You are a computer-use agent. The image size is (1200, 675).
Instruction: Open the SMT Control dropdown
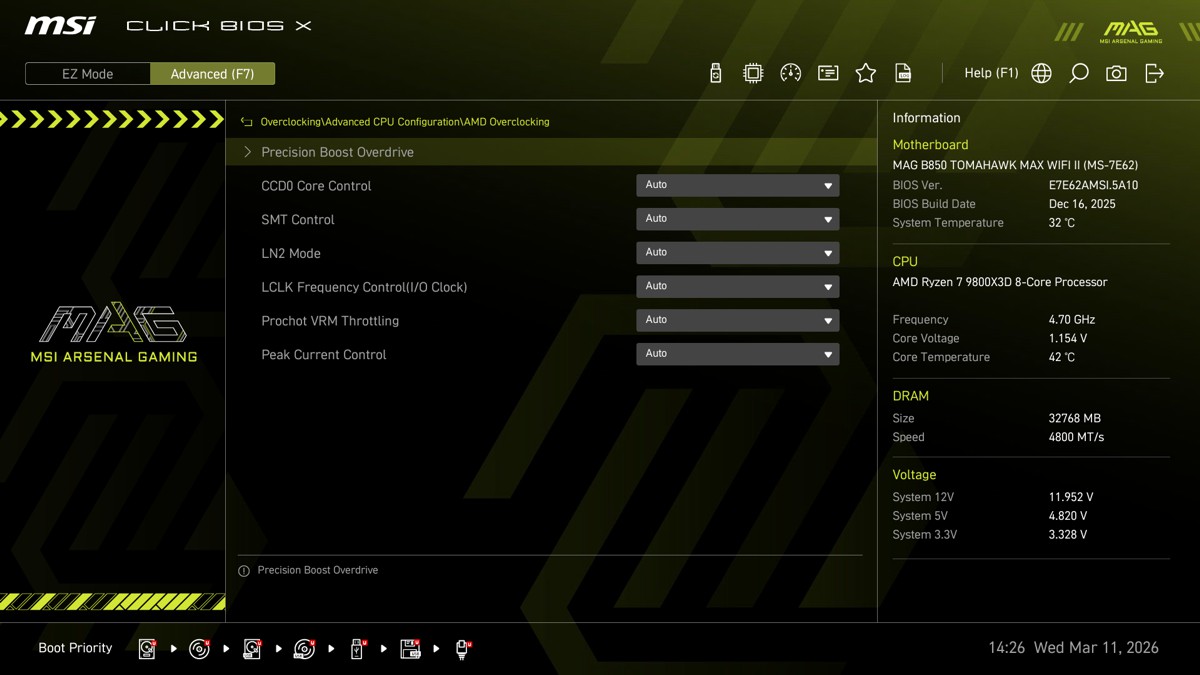(x=737, y=219)
